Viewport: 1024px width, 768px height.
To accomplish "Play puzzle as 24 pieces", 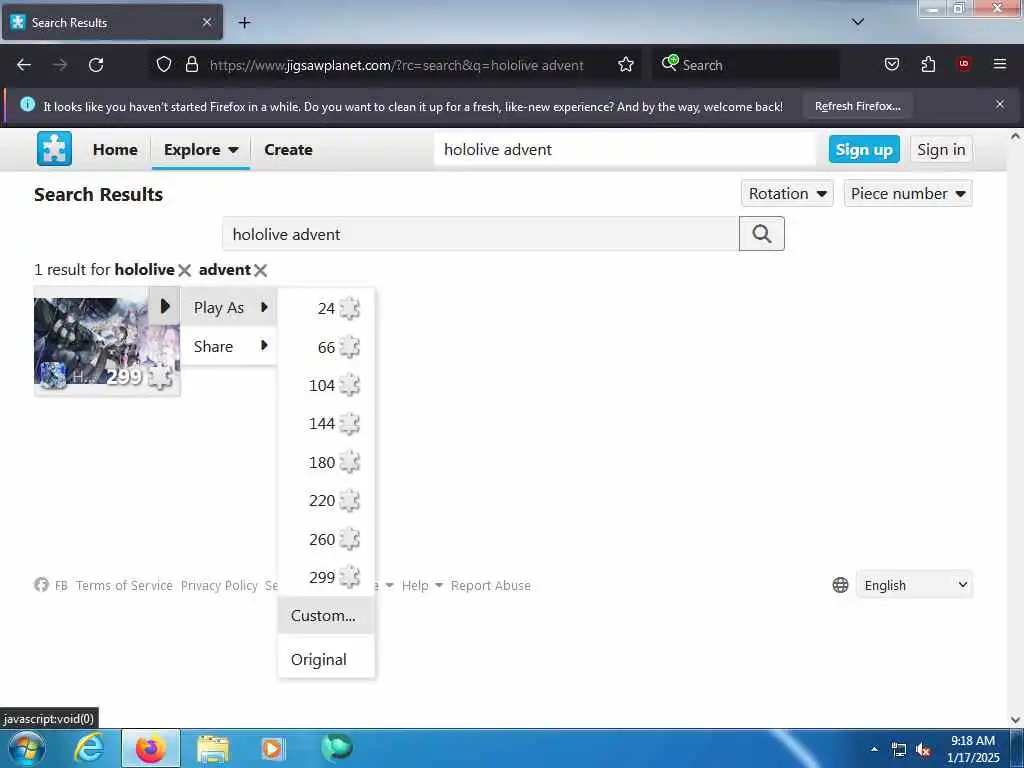I will click(x=327, y=308).
